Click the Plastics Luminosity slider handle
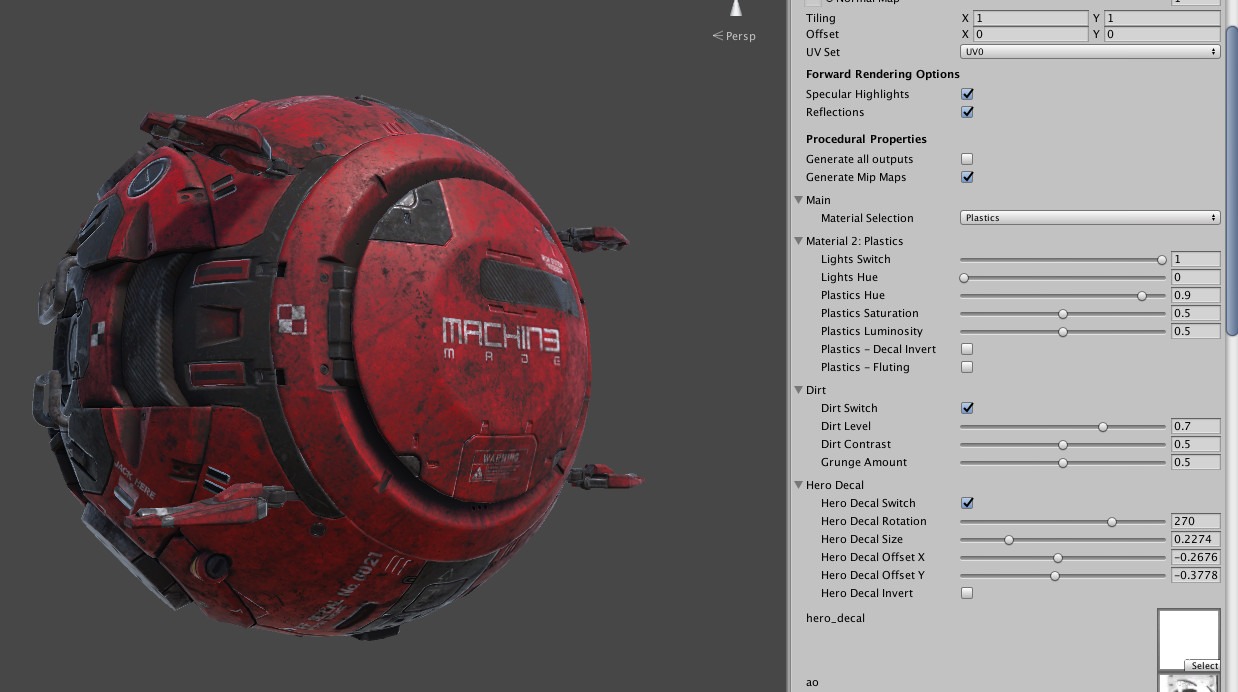 point(1063,332)
